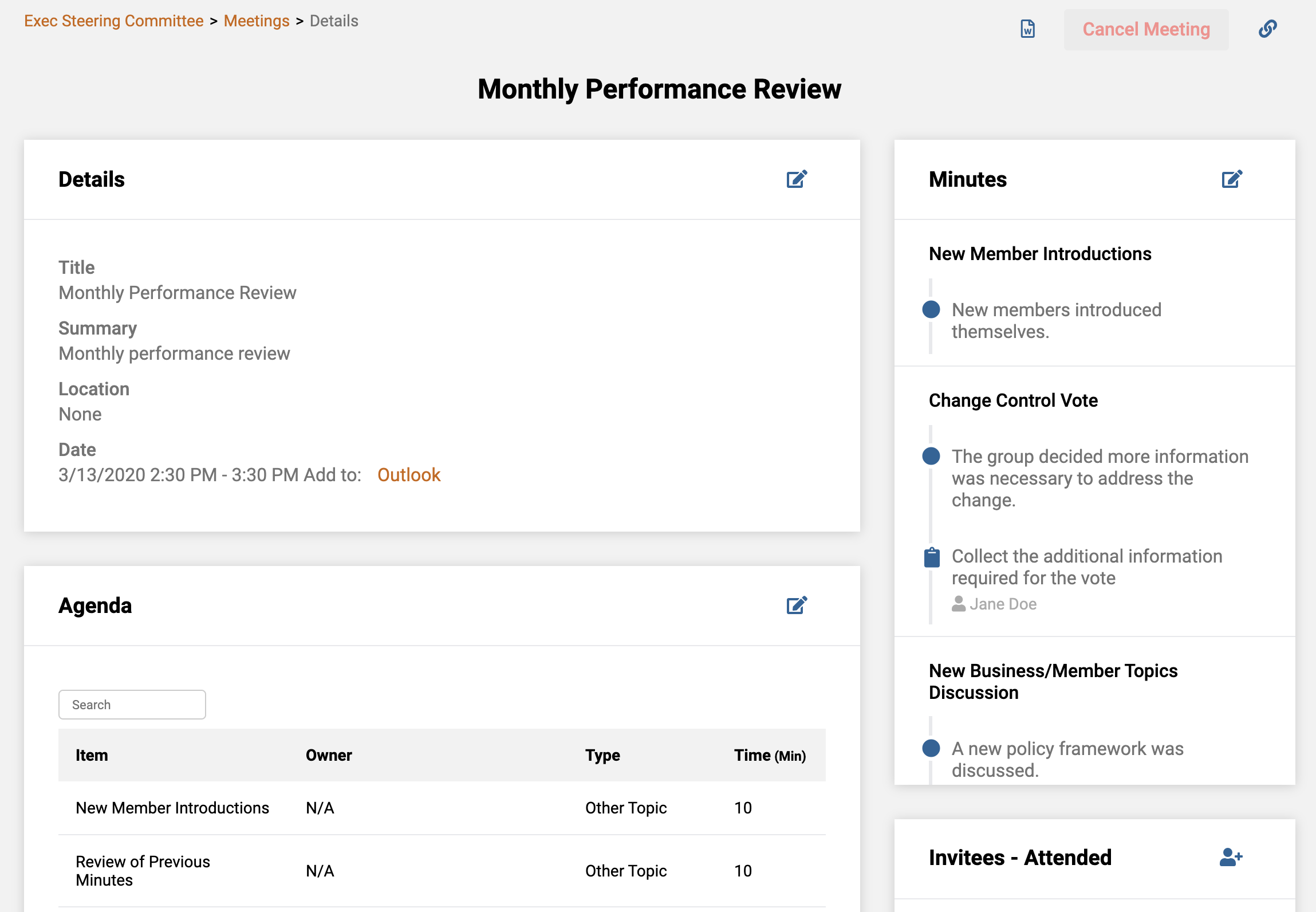The image size is (1316, 912).
Task: Click the clipboard action item icon
Action: (x=932, y=557)
